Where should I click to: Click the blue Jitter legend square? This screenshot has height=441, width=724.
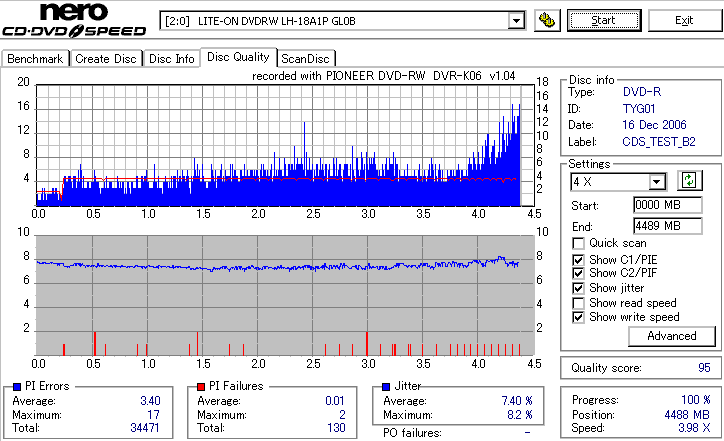click(386, 387)
